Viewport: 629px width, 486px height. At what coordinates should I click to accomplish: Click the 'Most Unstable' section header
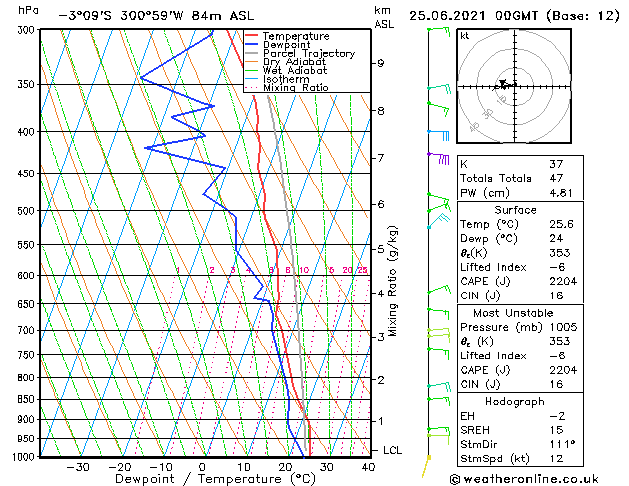tap(513, 313)
